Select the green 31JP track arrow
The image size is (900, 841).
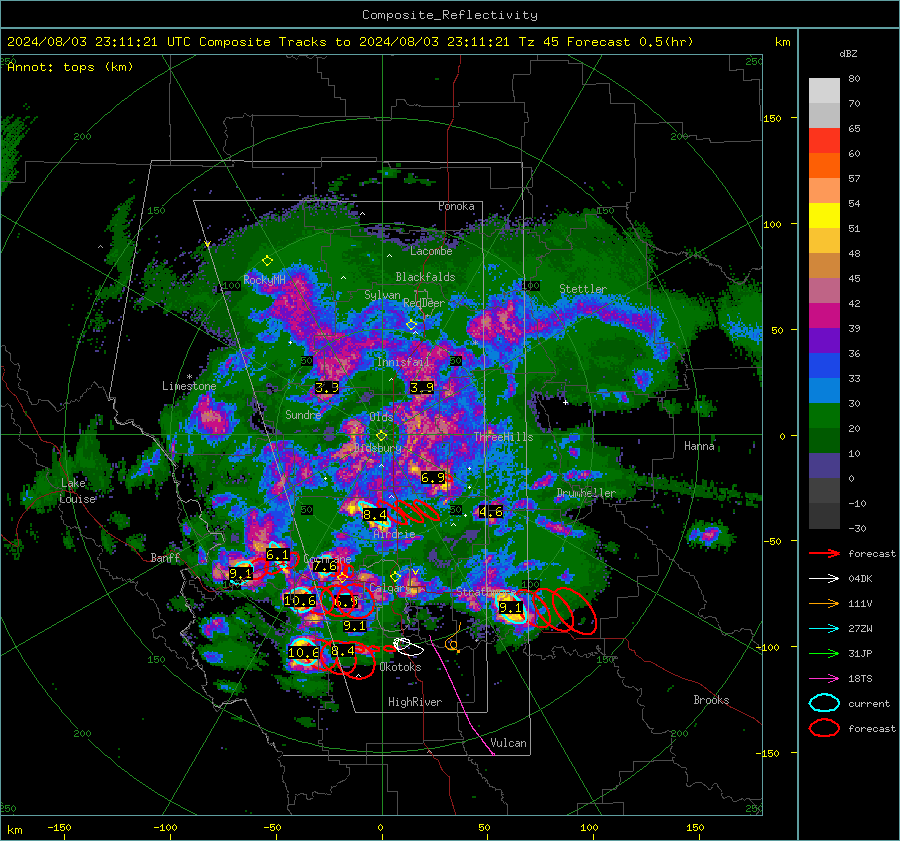point(824,653)
